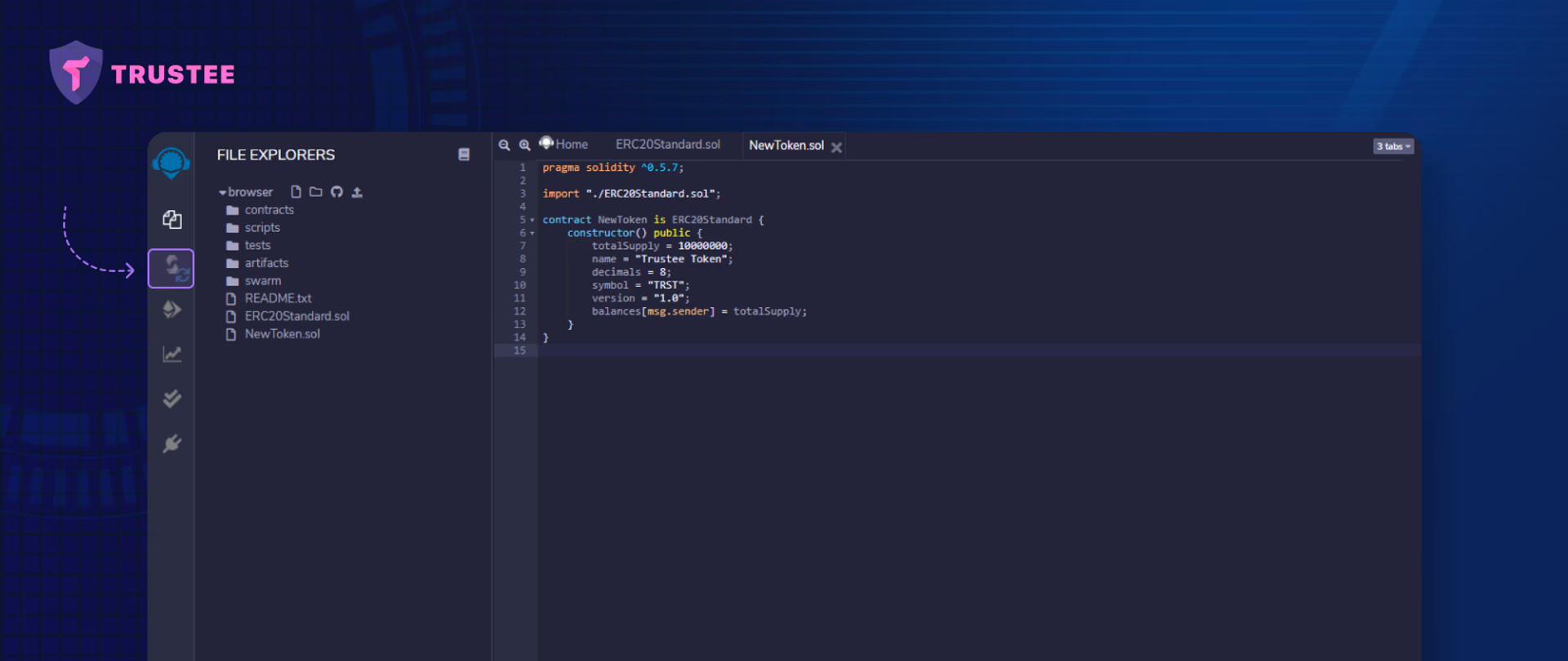Create new folder in browser explorer
Image resolution: width=1568 pixels, height=661 pixels.
315,192
